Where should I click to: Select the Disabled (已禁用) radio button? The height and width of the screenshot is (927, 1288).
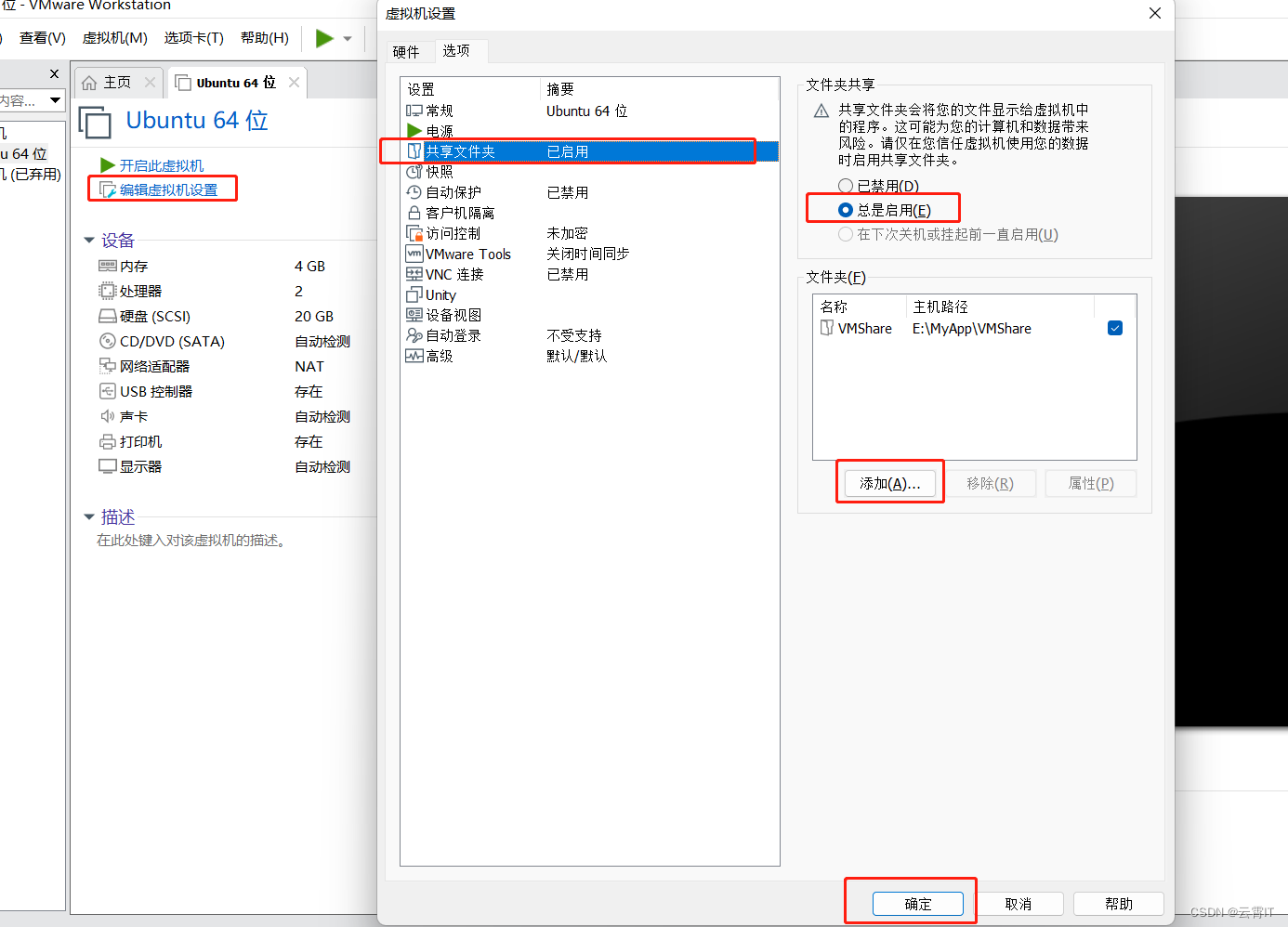pyautogui.click(x=846, y=186)
